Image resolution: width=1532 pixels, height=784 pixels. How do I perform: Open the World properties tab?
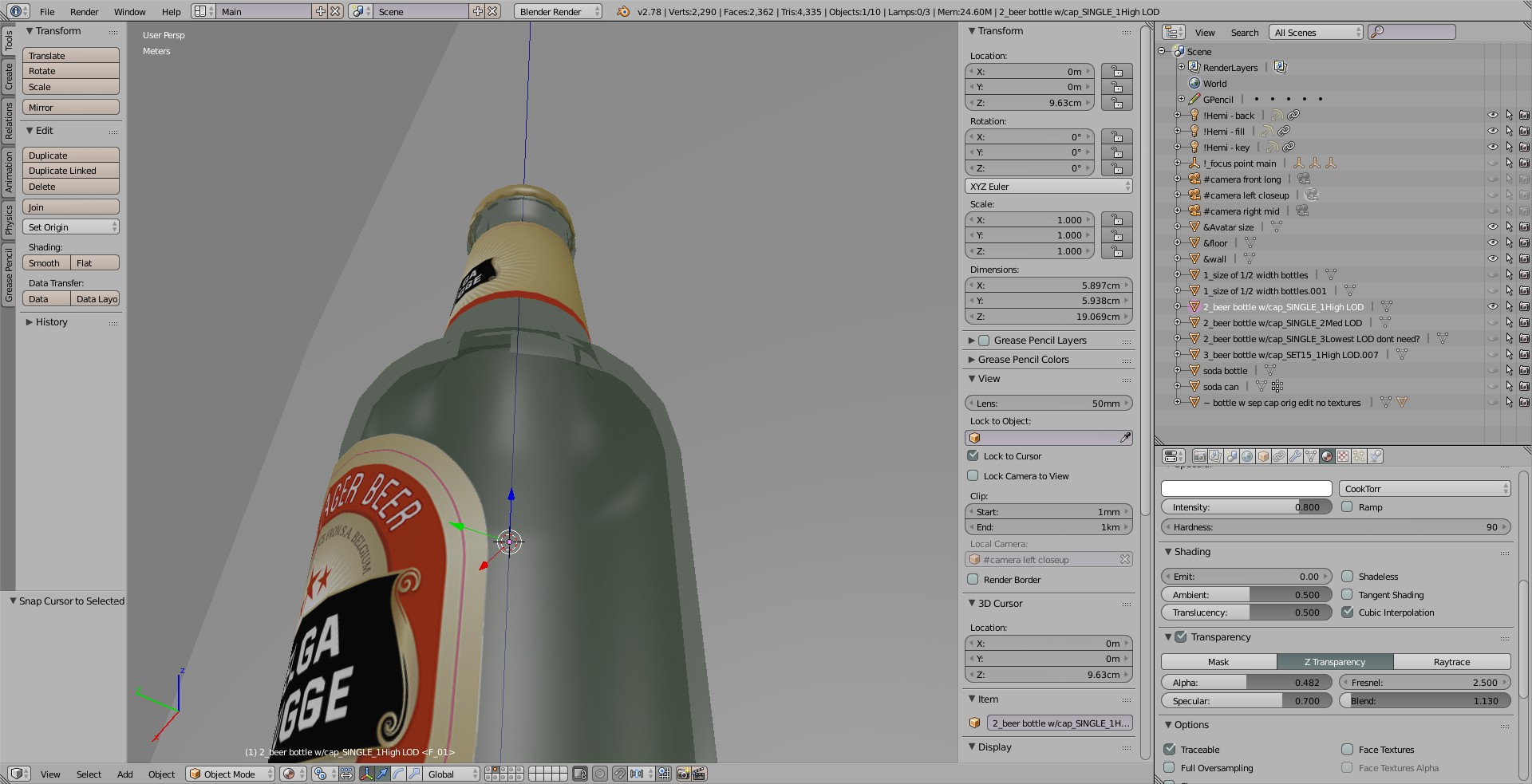tap(1247, 456)
